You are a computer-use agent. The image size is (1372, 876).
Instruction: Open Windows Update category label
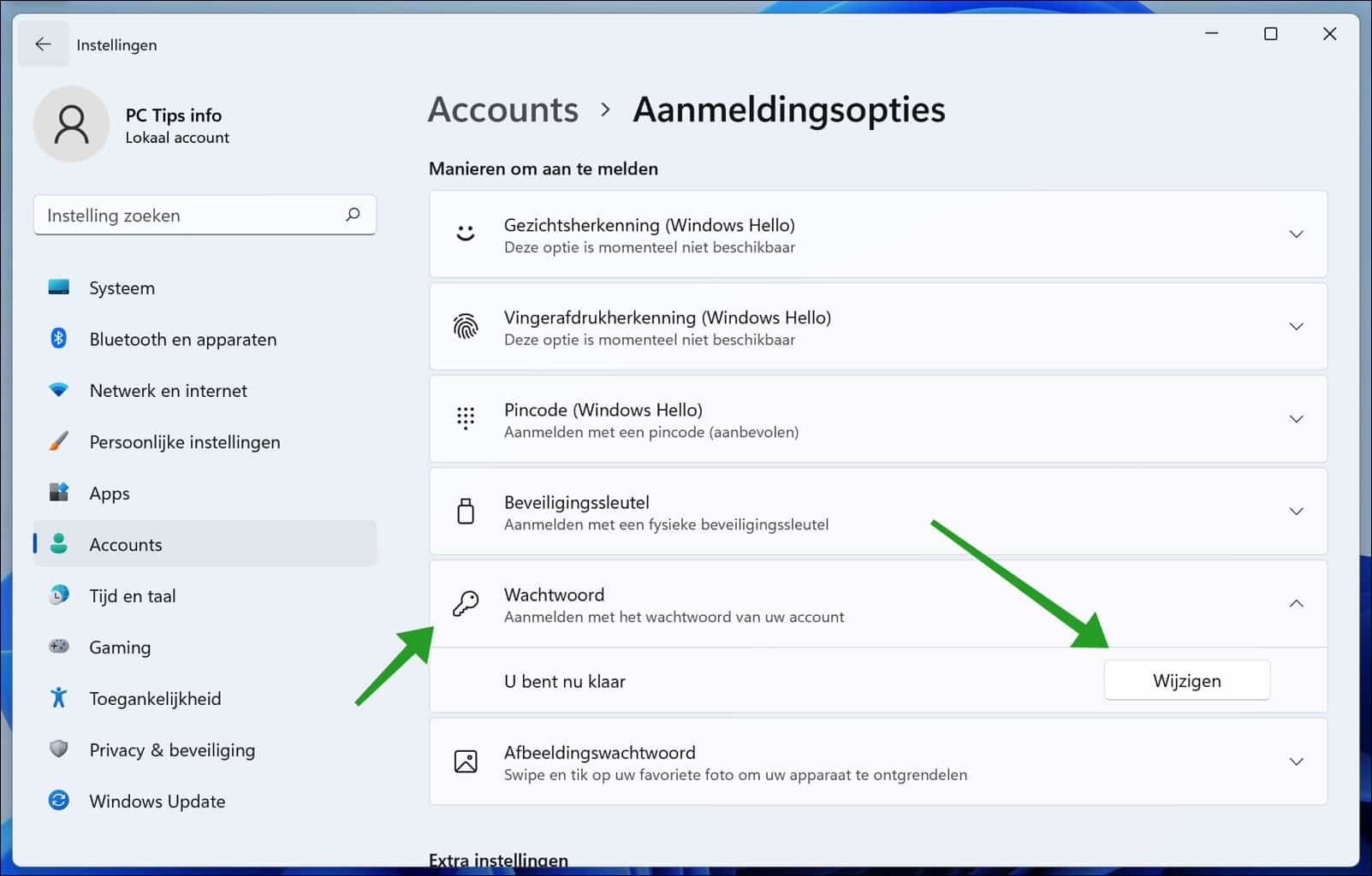tap(157, 802)
